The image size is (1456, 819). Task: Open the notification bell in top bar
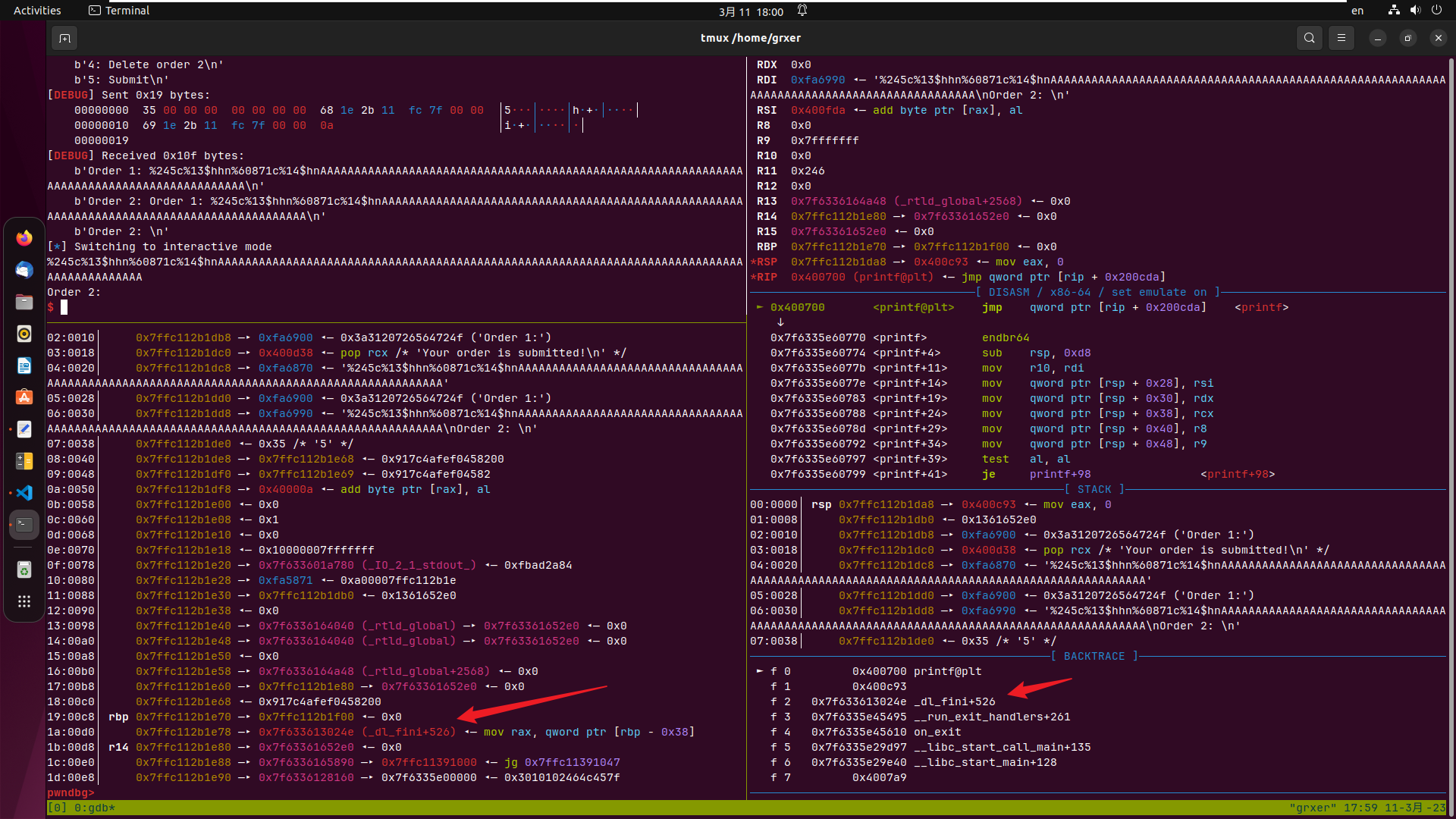802,11
